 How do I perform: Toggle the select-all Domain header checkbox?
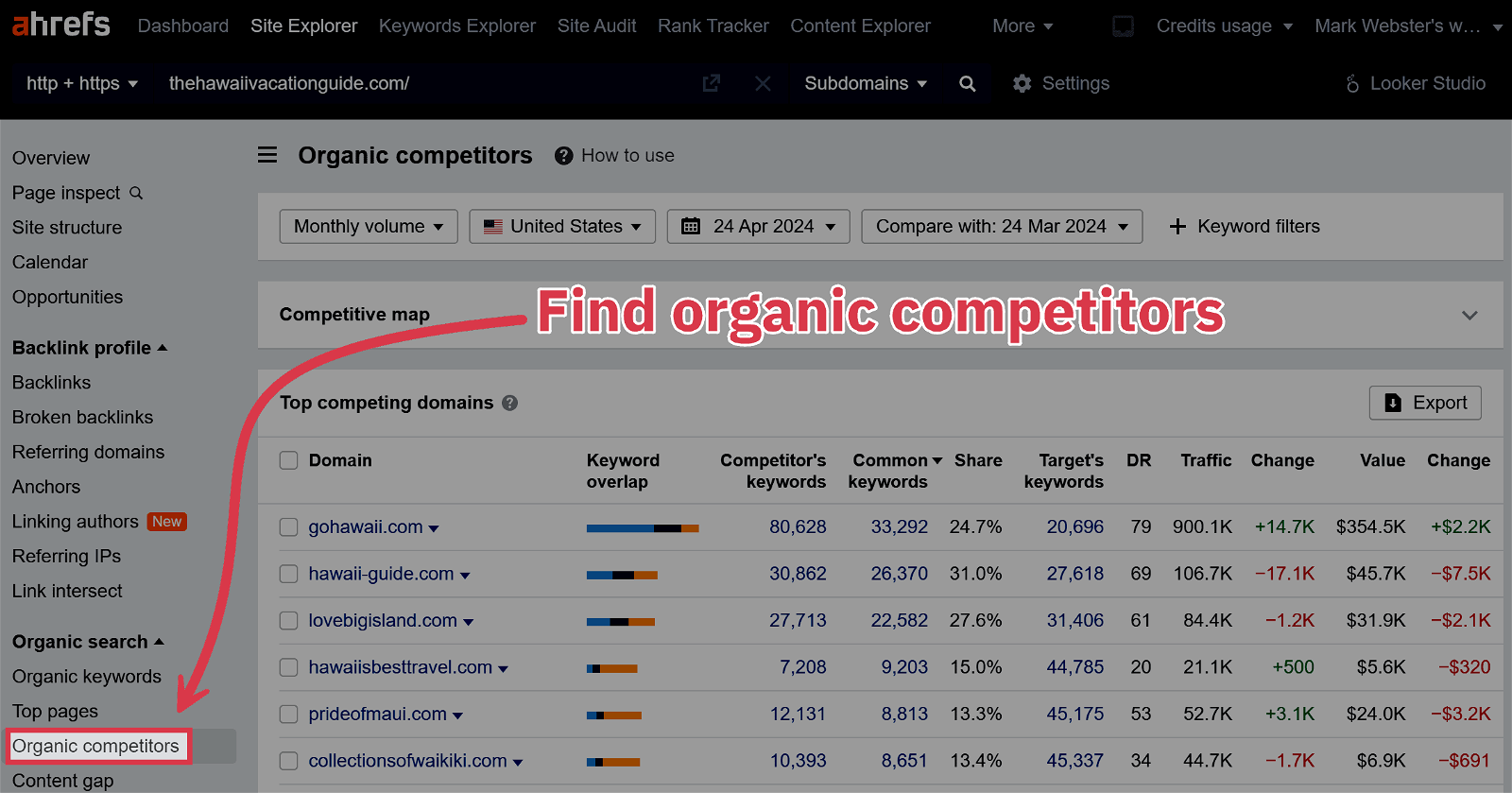tap(289, 460)
